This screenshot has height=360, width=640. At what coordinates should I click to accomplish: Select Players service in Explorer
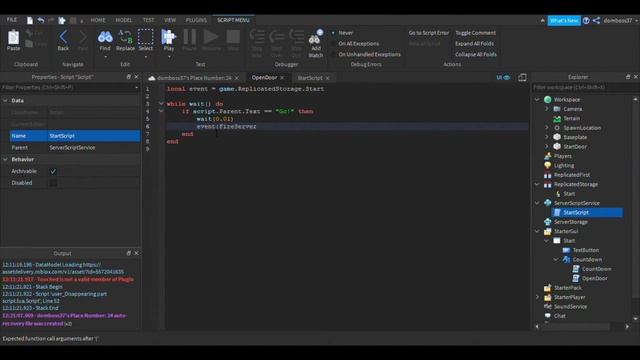click(x=562, y=156)
